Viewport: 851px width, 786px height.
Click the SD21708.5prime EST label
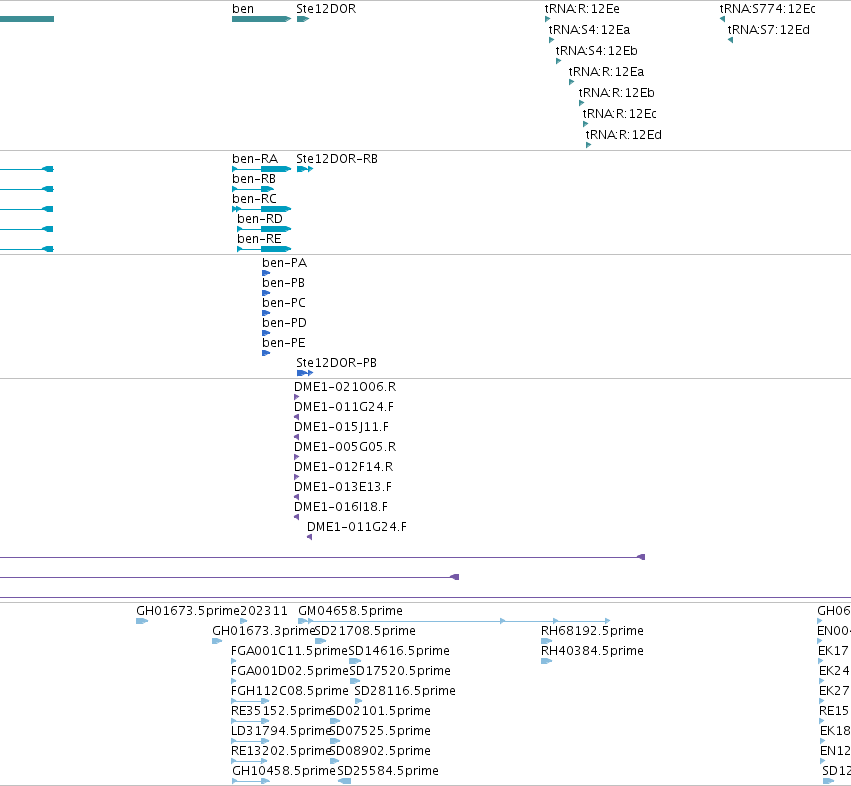(x=365, y=631)
